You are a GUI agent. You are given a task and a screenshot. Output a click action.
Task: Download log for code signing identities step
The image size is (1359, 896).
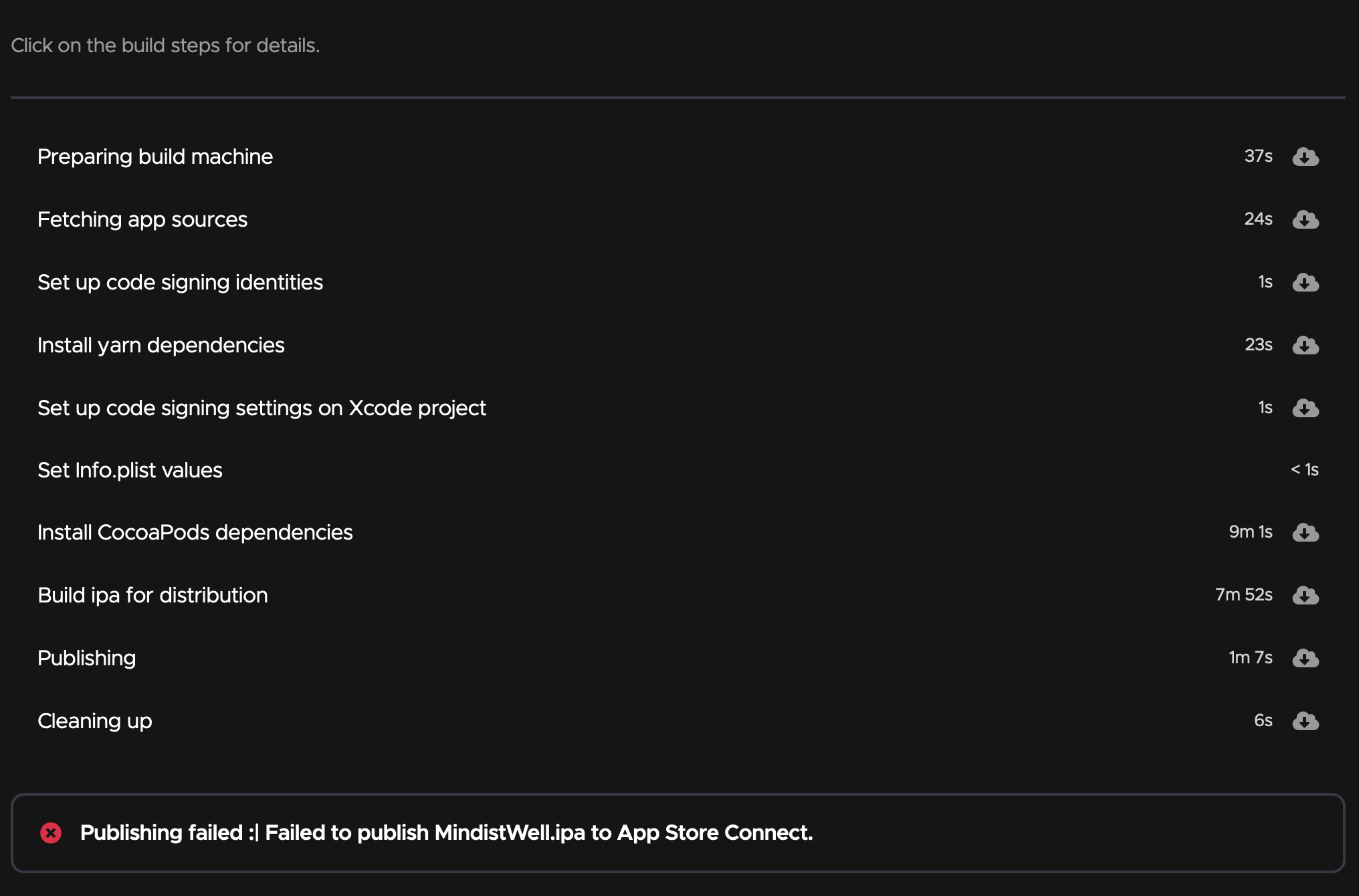click(1305, 282)
